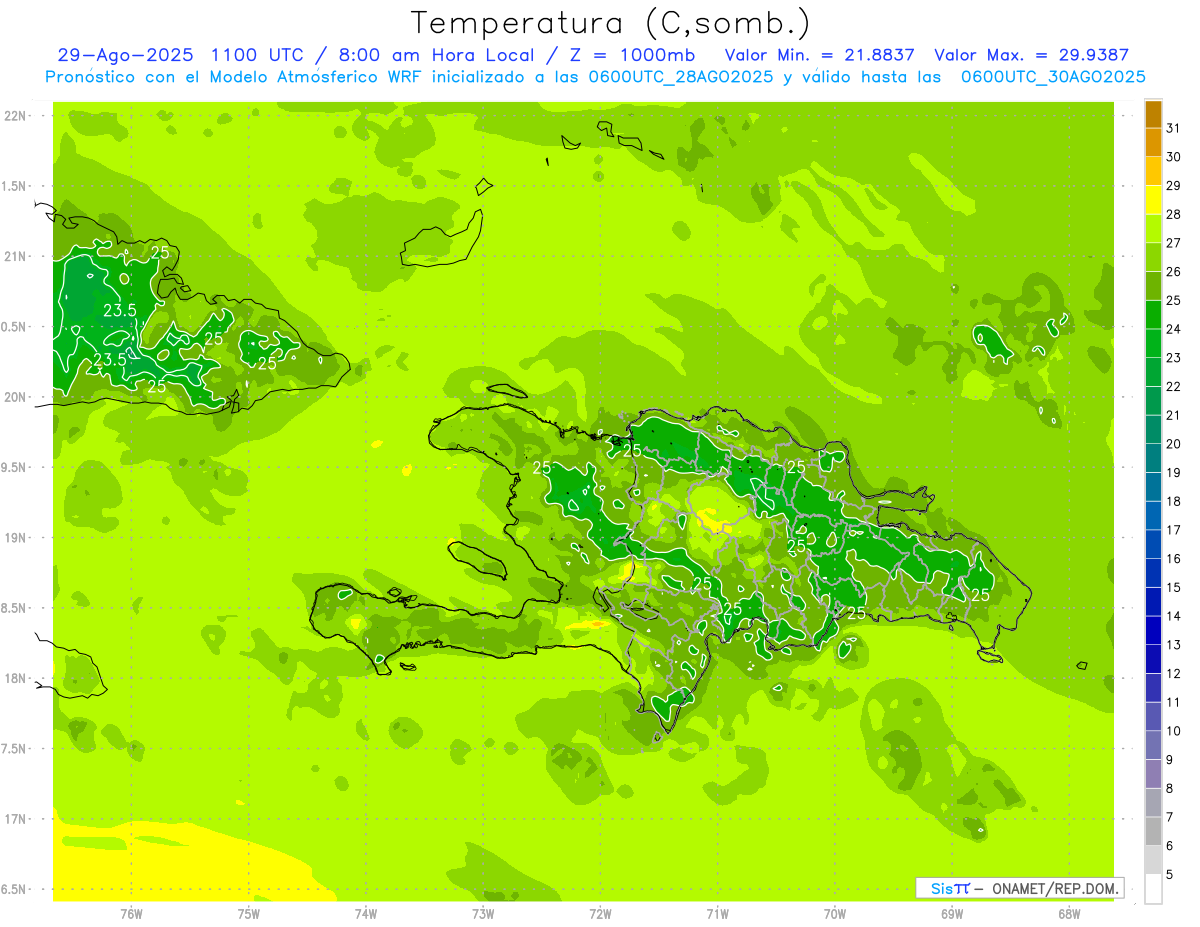Click the 22N latitude axis label
This screenshot has height=927, width=1200.
coord(16,116)
